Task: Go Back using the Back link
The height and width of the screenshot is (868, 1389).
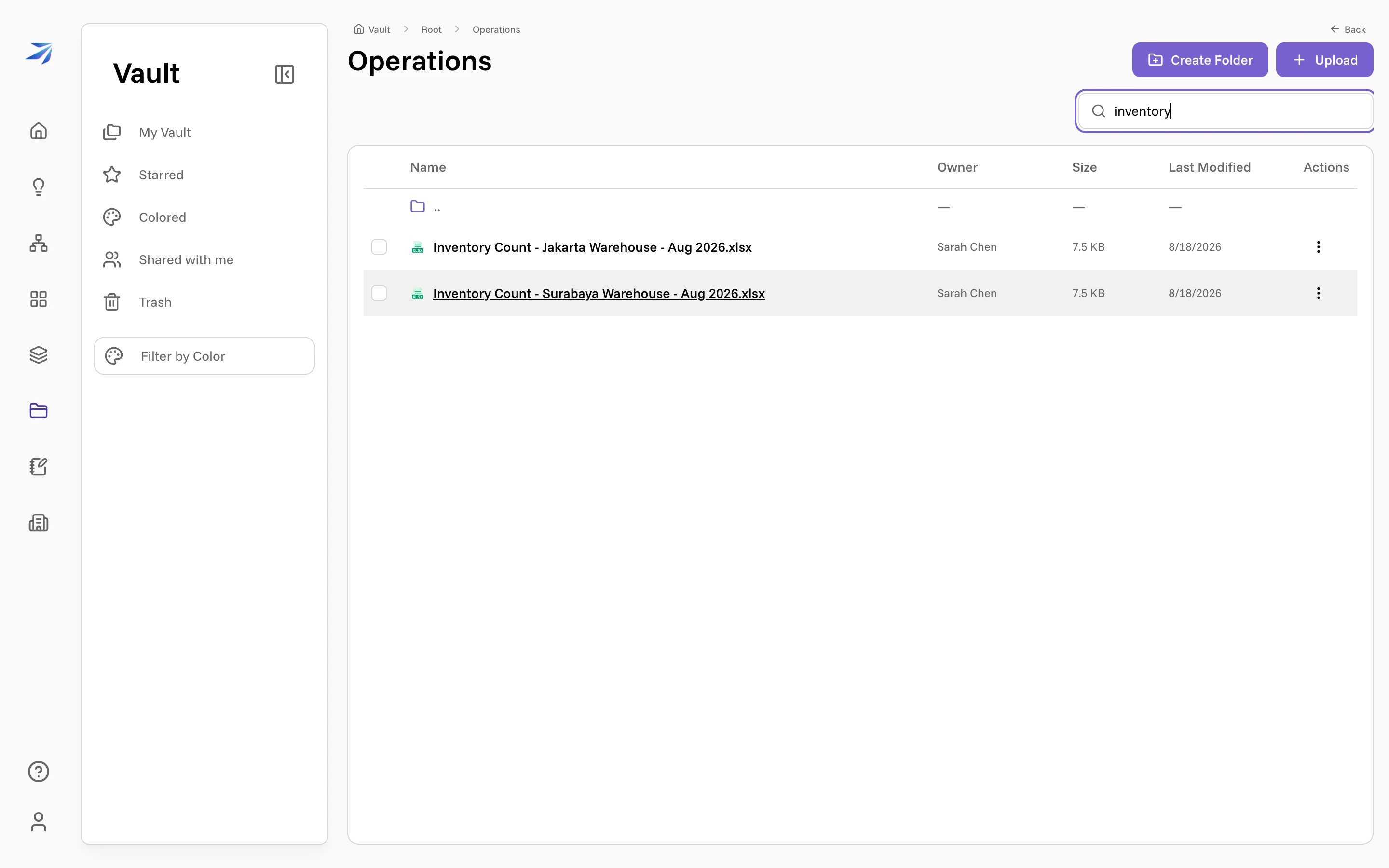Action: [1348, 29]
